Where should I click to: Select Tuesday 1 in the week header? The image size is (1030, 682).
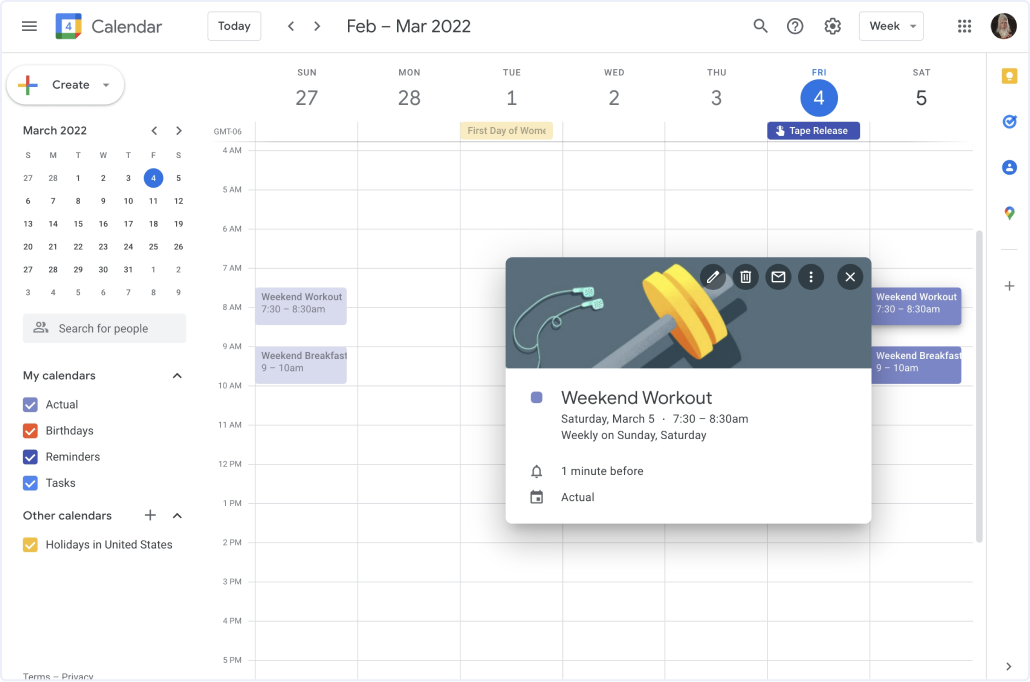pyautogui.click(x=512, y=98)
